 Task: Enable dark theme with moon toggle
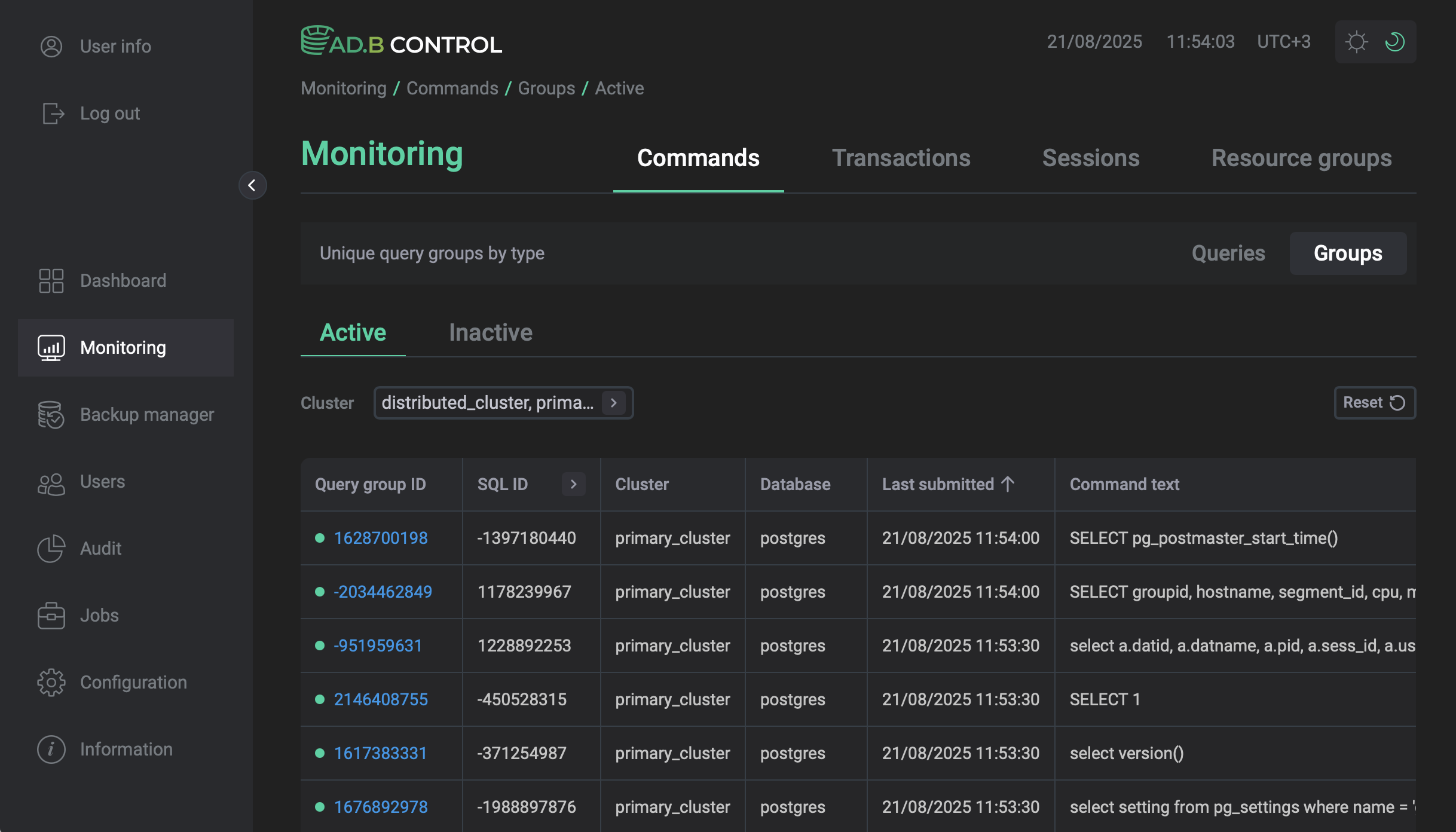pyautogui.click(x=1395, y=41)
